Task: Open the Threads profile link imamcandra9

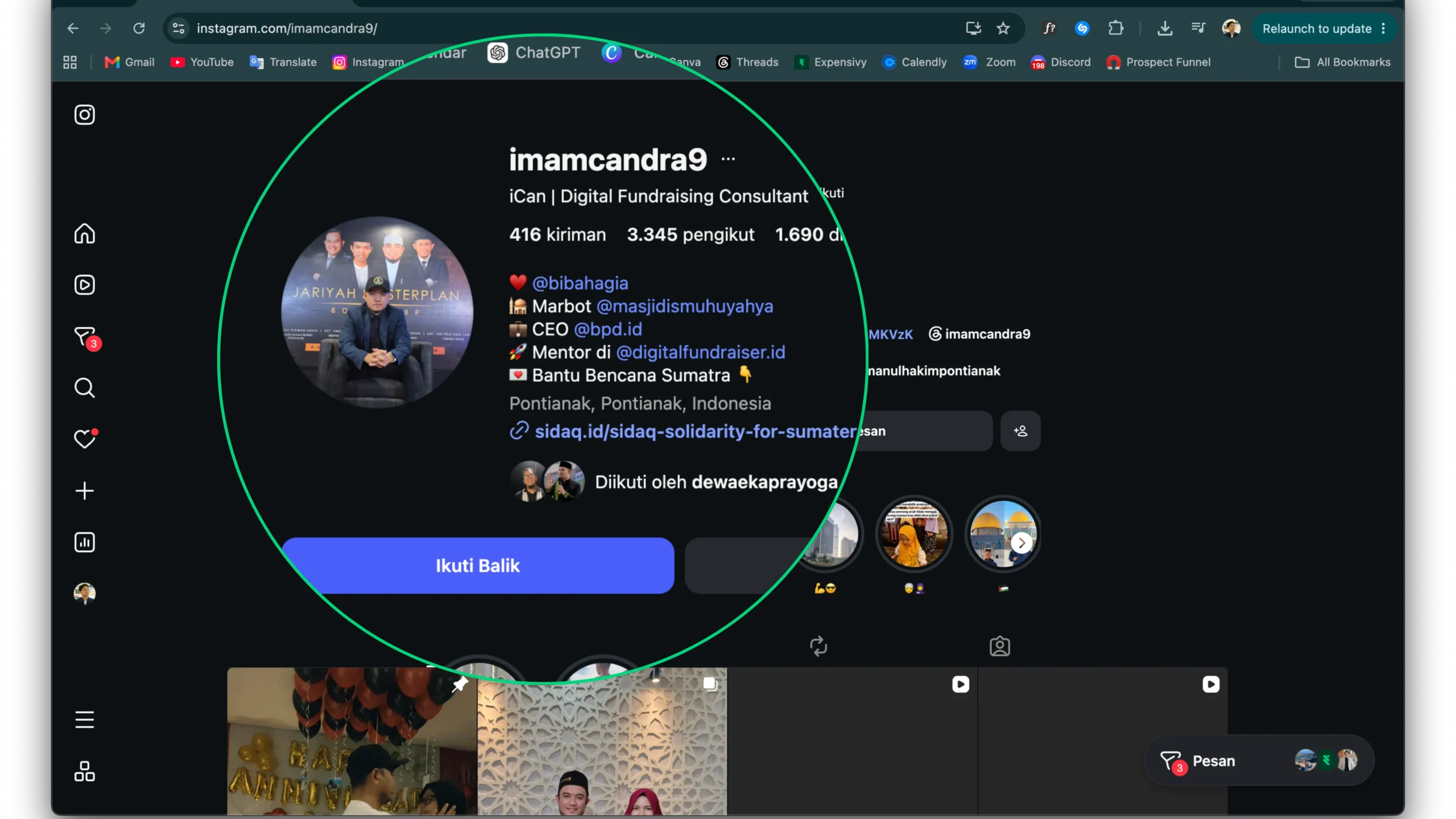Action: point(979,334)
